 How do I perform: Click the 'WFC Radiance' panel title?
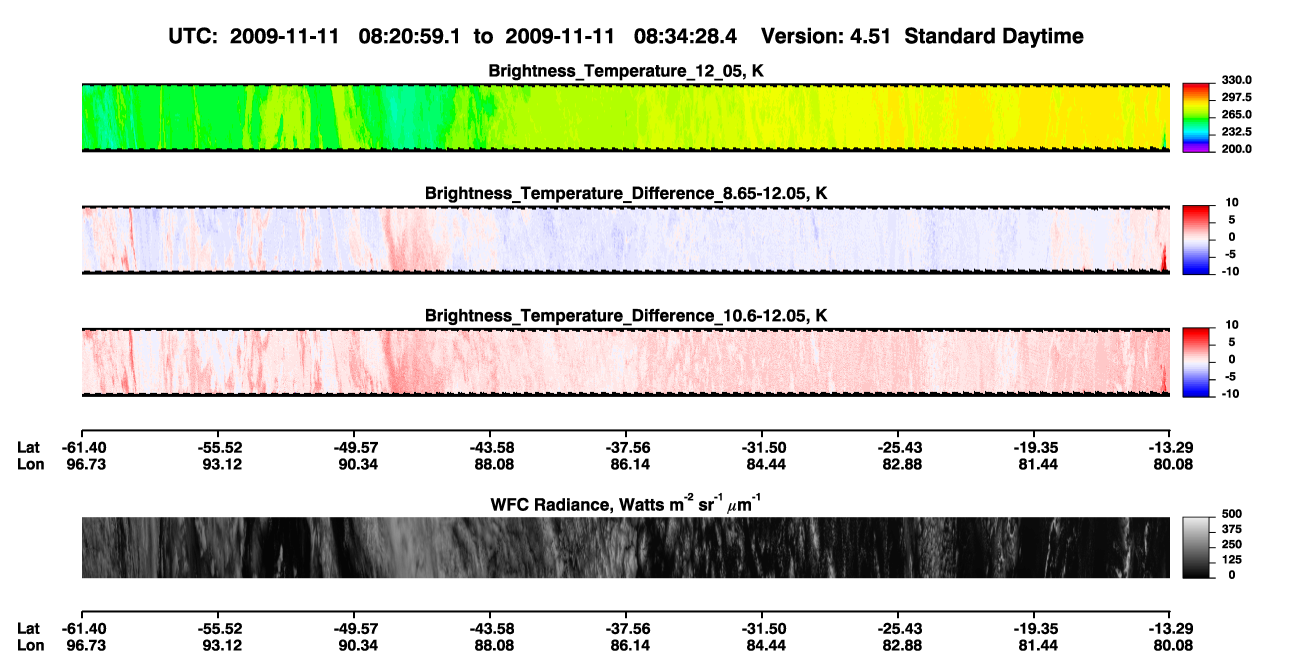point(626,504)
